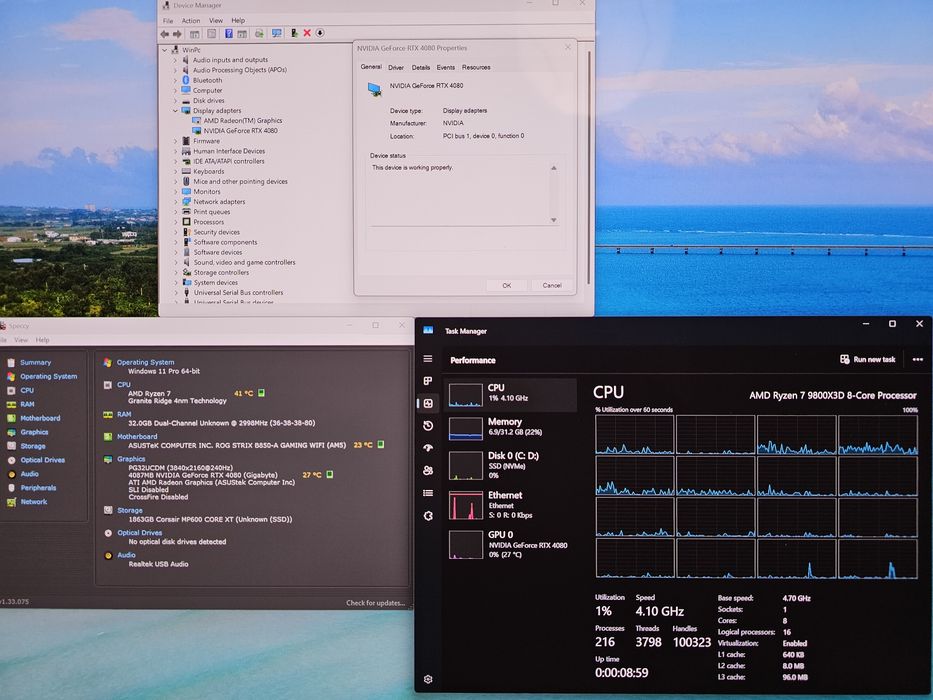
Task: Open Task Manager Settings gear icon
Action: (x=428, y=679)
